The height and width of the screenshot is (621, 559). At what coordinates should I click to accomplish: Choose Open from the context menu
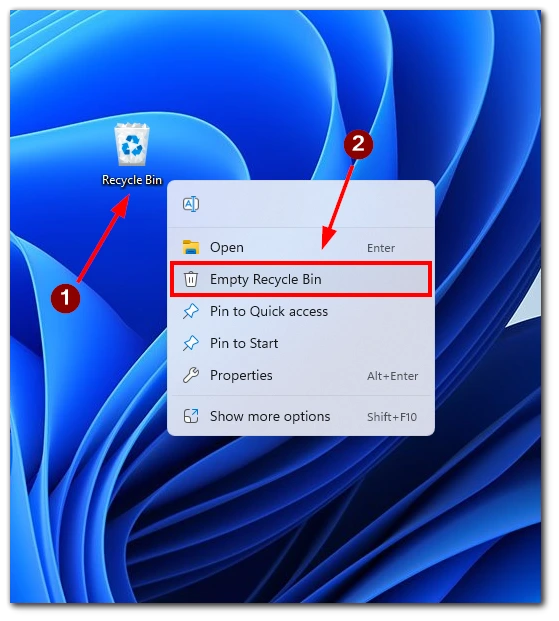click(301, 248)
